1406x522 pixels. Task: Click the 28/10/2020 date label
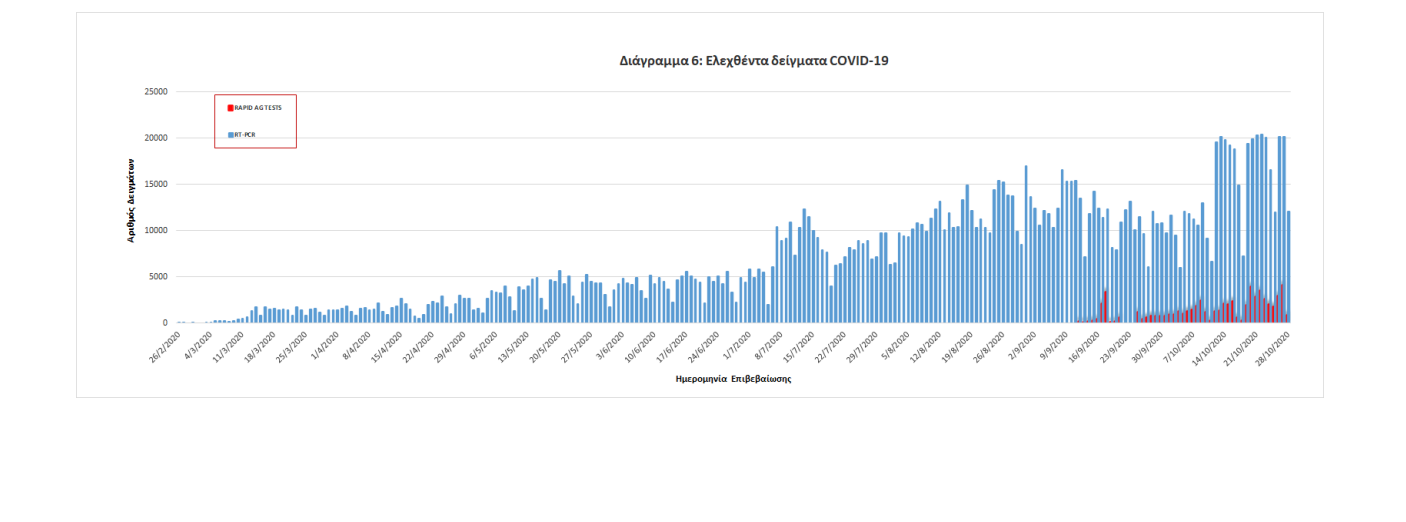(1273, 344)
